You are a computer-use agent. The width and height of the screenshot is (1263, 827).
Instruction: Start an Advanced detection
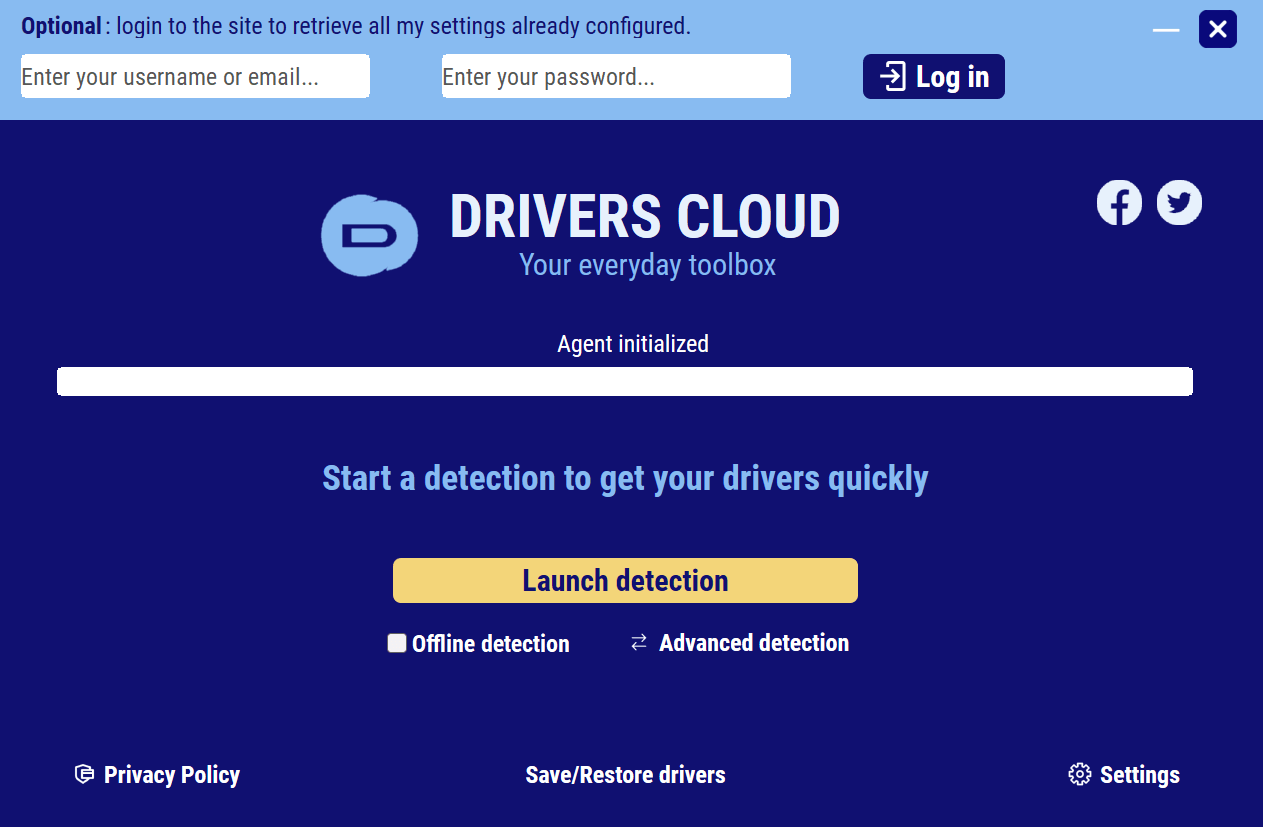pos(753,643)
